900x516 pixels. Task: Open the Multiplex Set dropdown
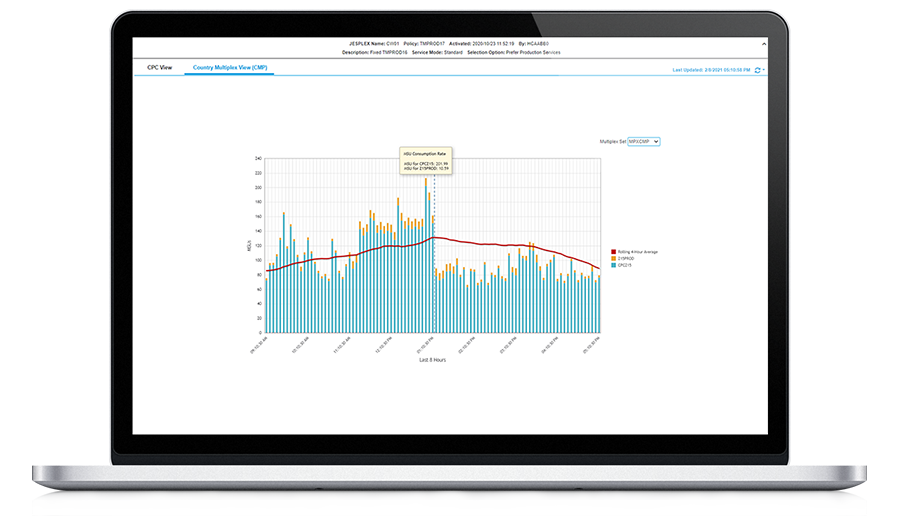(643, 142)
